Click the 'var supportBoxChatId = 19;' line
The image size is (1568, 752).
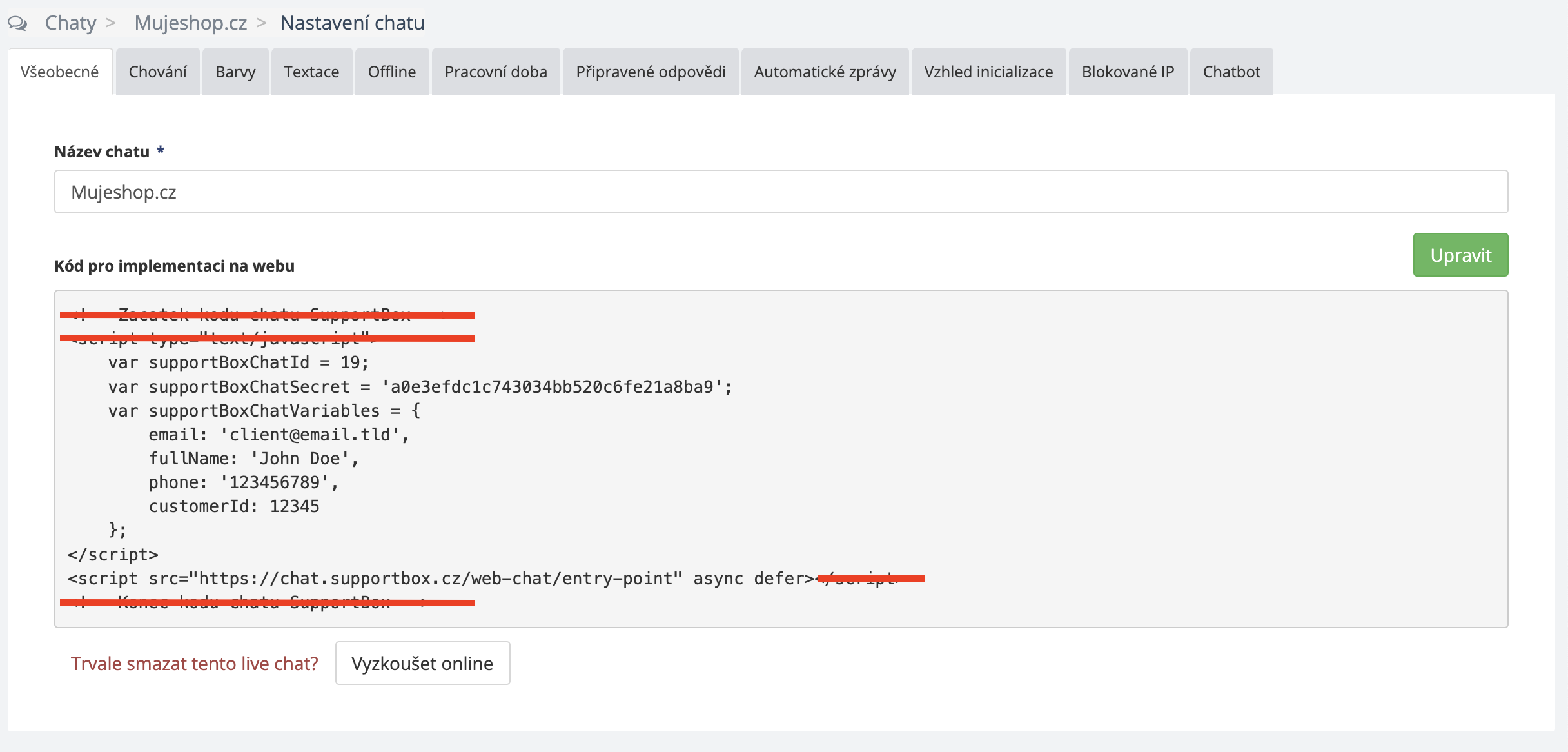pos(239,362)
